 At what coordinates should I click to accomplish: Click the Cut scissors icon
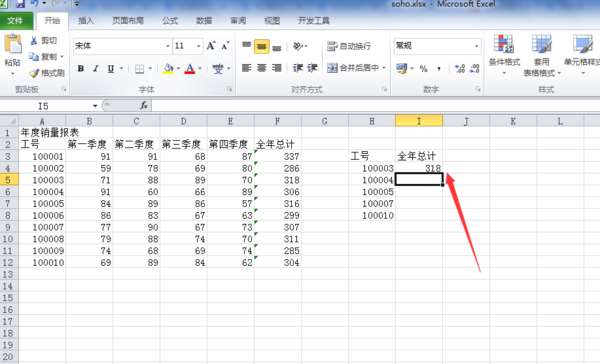coord(34,40)
